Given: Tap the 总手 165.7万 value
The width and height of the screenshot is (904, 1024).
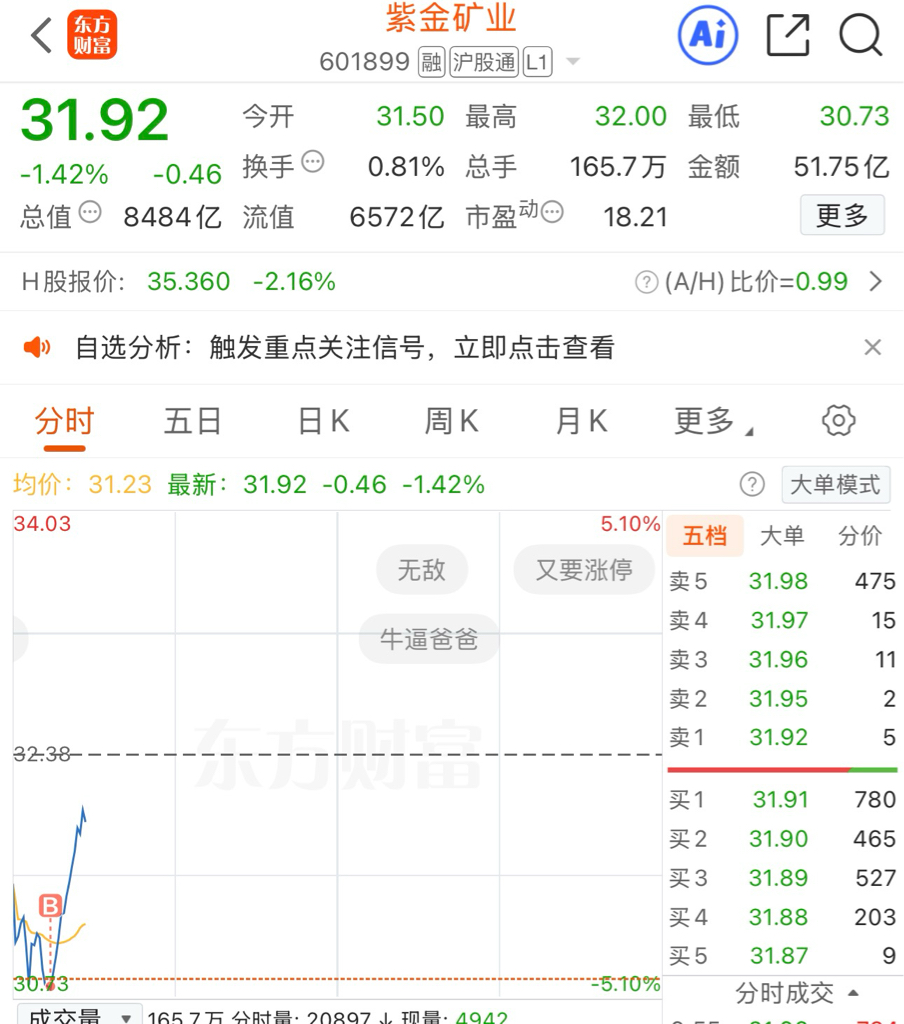Looking at the screenshot, I should pyautogui.click(x=618, y=167).
